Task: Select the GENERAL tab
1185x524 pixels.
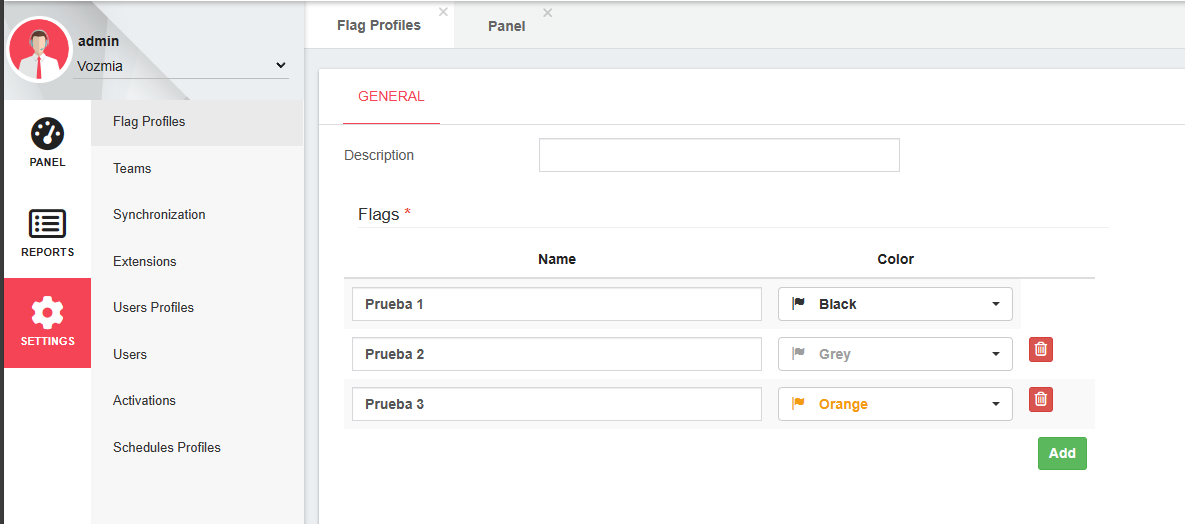Action: pos(391,97)
